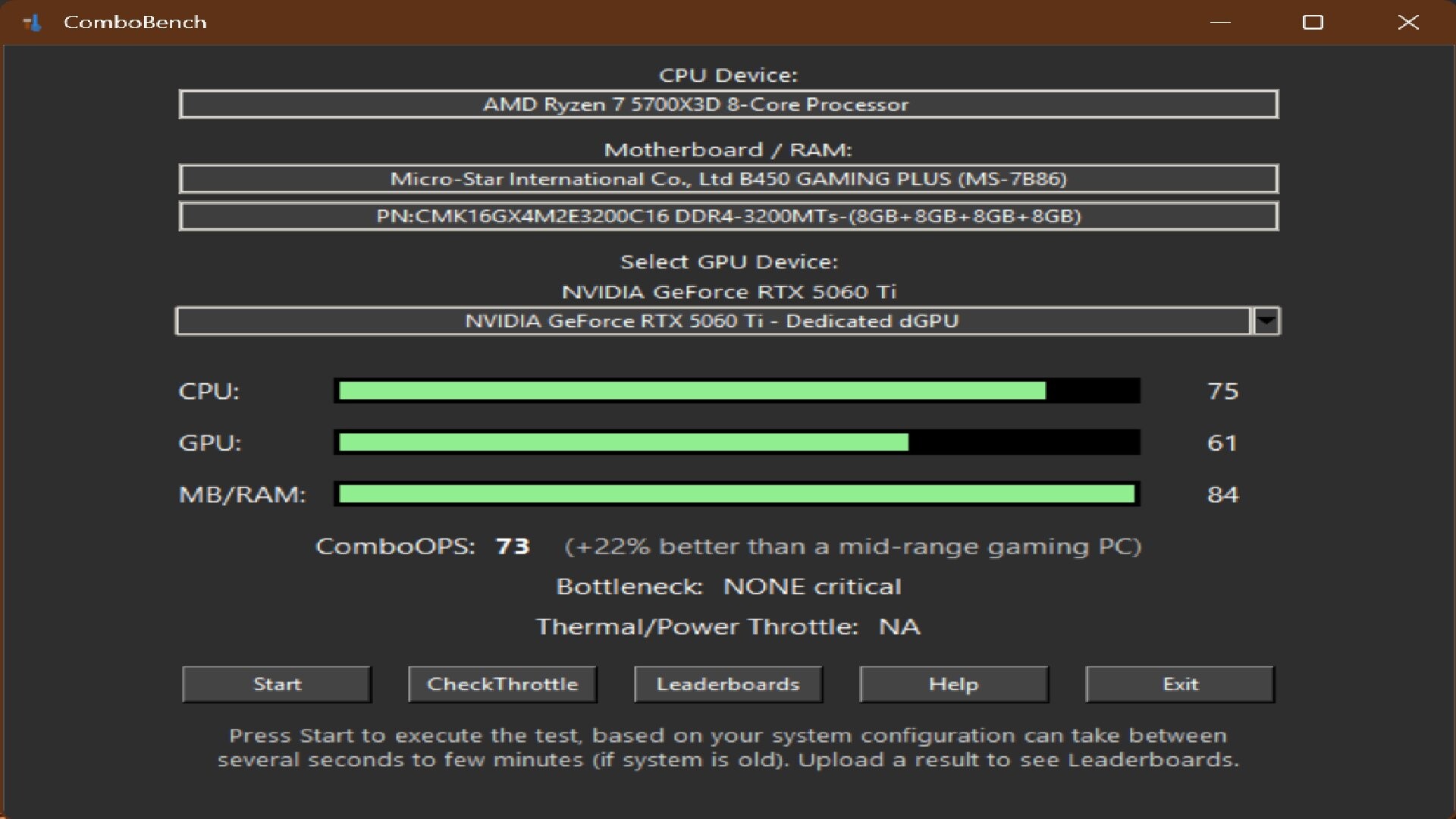Open the Leaderboards button
The width and height of the screenshot is (1456, 819).
[x=728, y=684]
